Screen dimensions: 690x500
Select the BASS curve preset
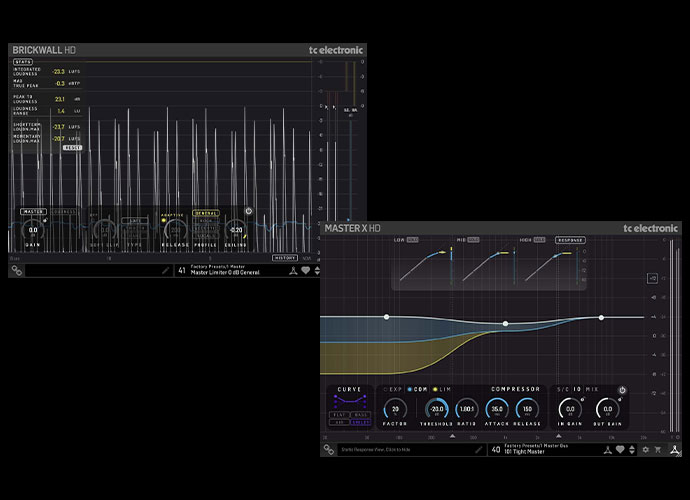[360, 415]
